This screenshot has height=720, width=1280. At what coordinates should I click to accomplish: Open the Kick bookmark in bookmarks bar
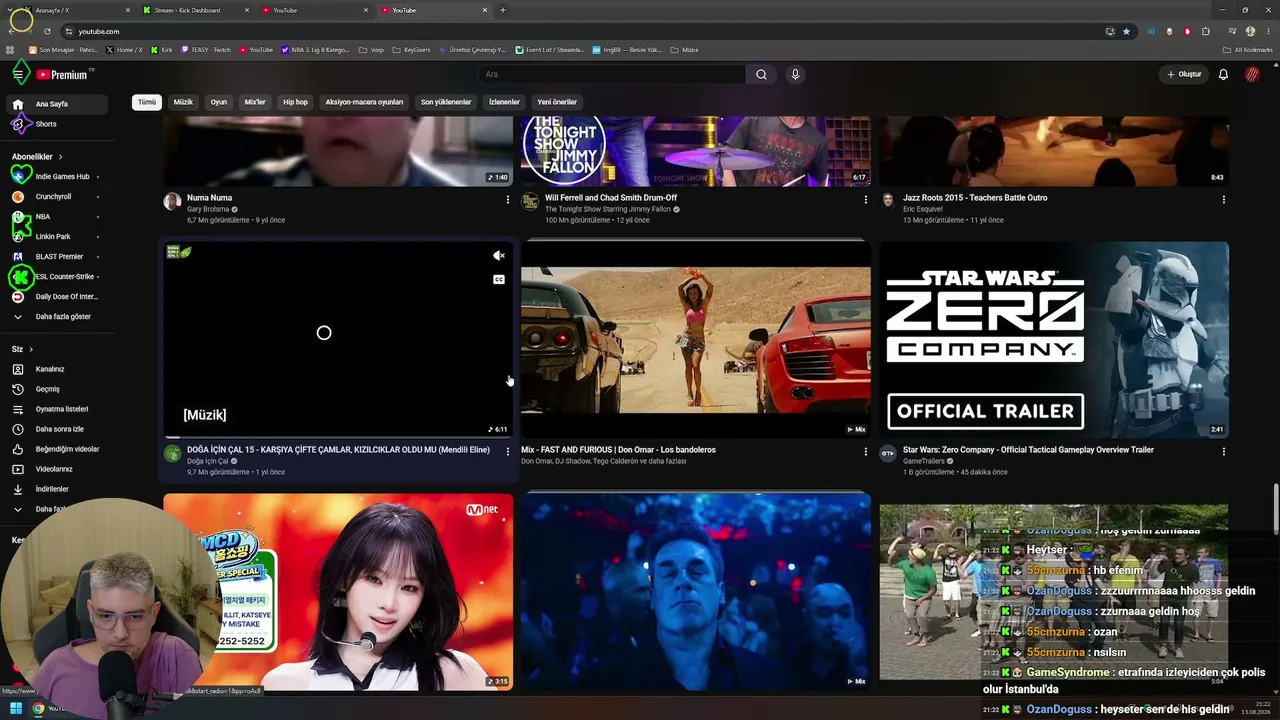coord(162,50)
